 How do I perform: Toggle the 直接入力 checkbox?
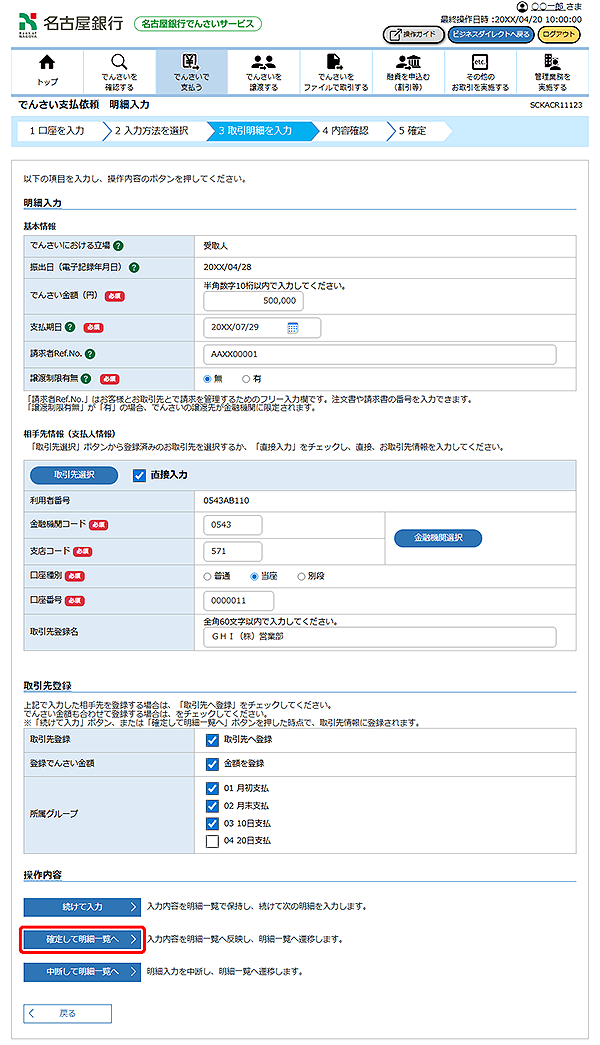coord(139,476)
